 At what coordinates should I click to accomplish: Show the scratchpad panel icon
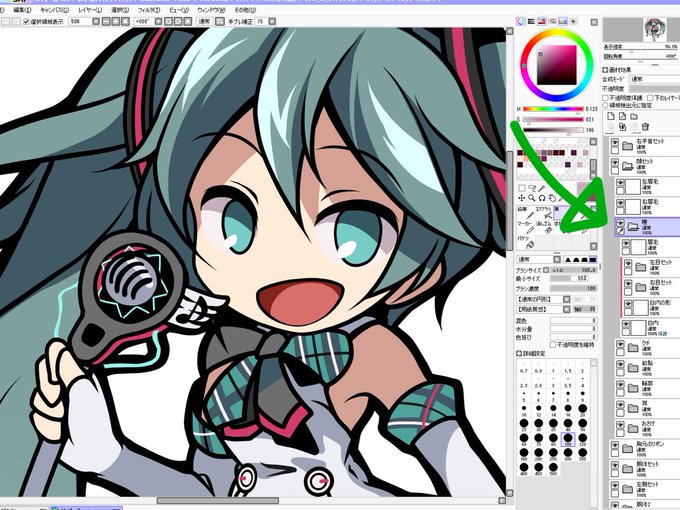(x=574, y=21)
